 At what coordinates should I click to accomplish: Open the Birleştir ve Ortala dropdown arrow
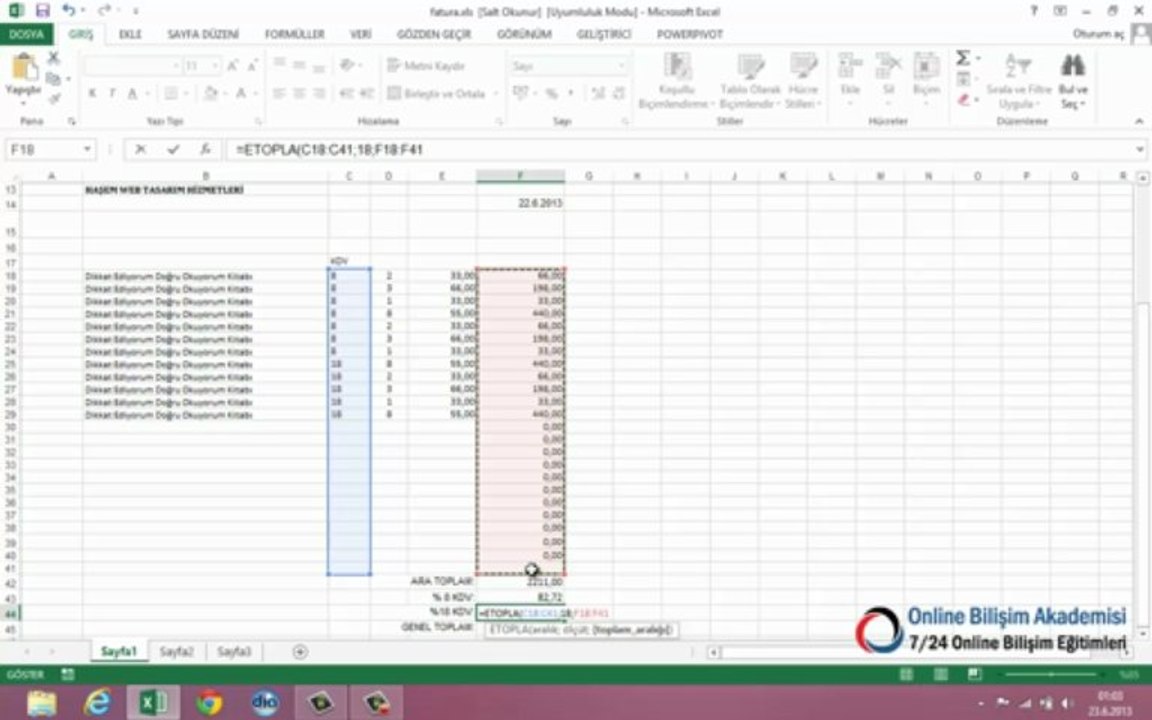point(495,93)
